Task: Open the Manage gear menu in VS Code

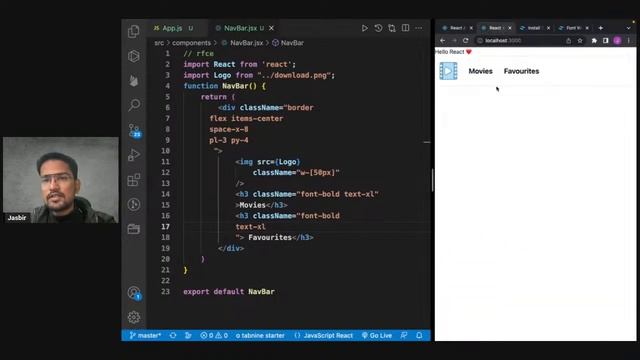Action: (x=134, y=317)
